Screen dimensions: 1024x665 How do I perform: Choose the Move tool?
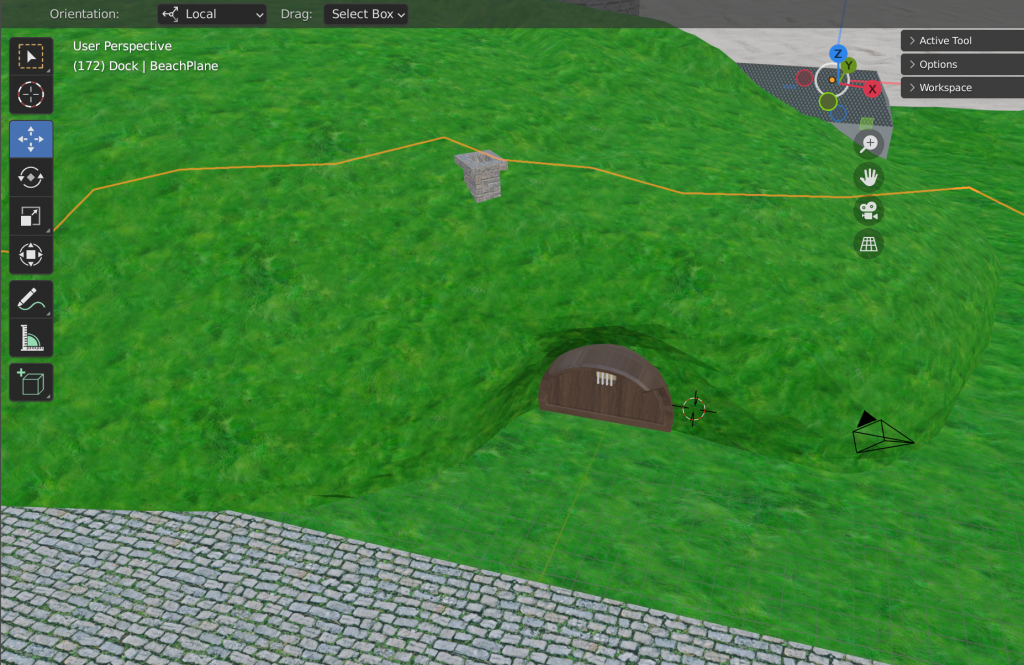(31, 139)
